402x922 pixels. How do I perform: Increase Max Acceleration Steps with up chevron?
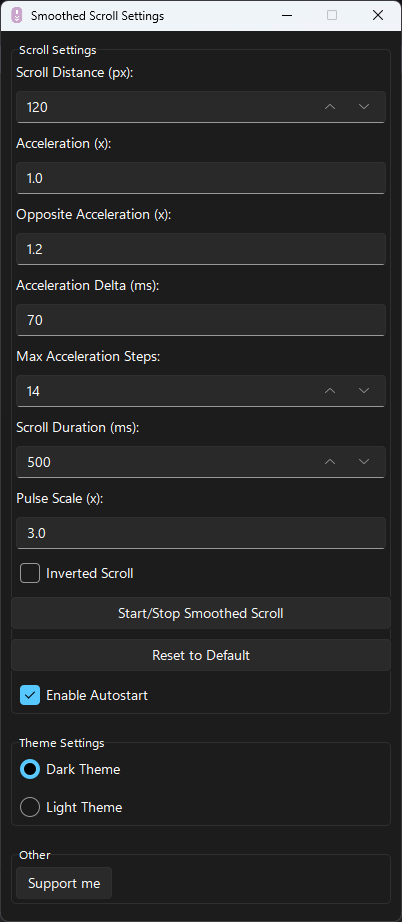pos(330,391)
